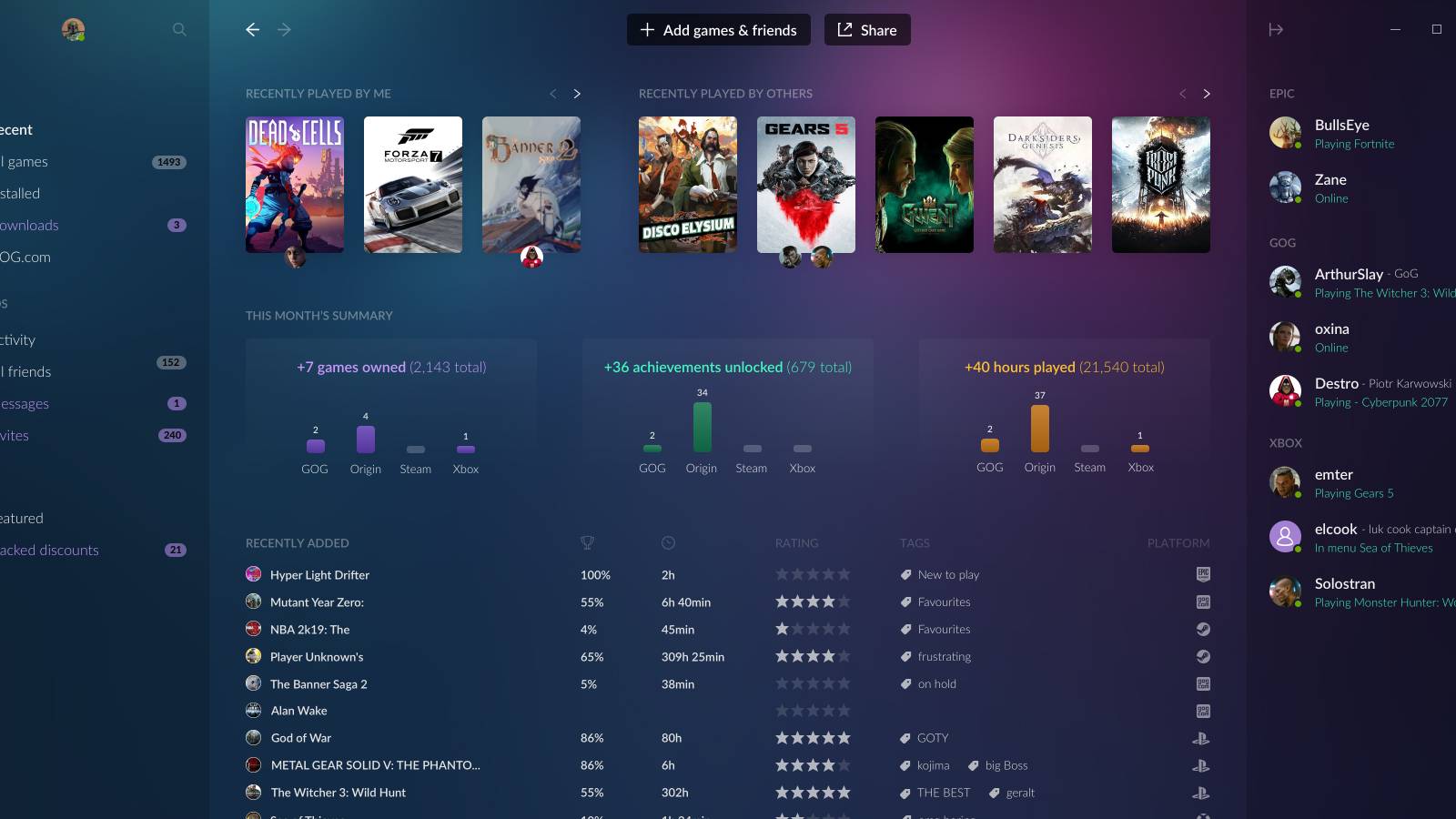Open the Gwent game cover
This screenshot has width=1456, height=819.
click(925, 185)
